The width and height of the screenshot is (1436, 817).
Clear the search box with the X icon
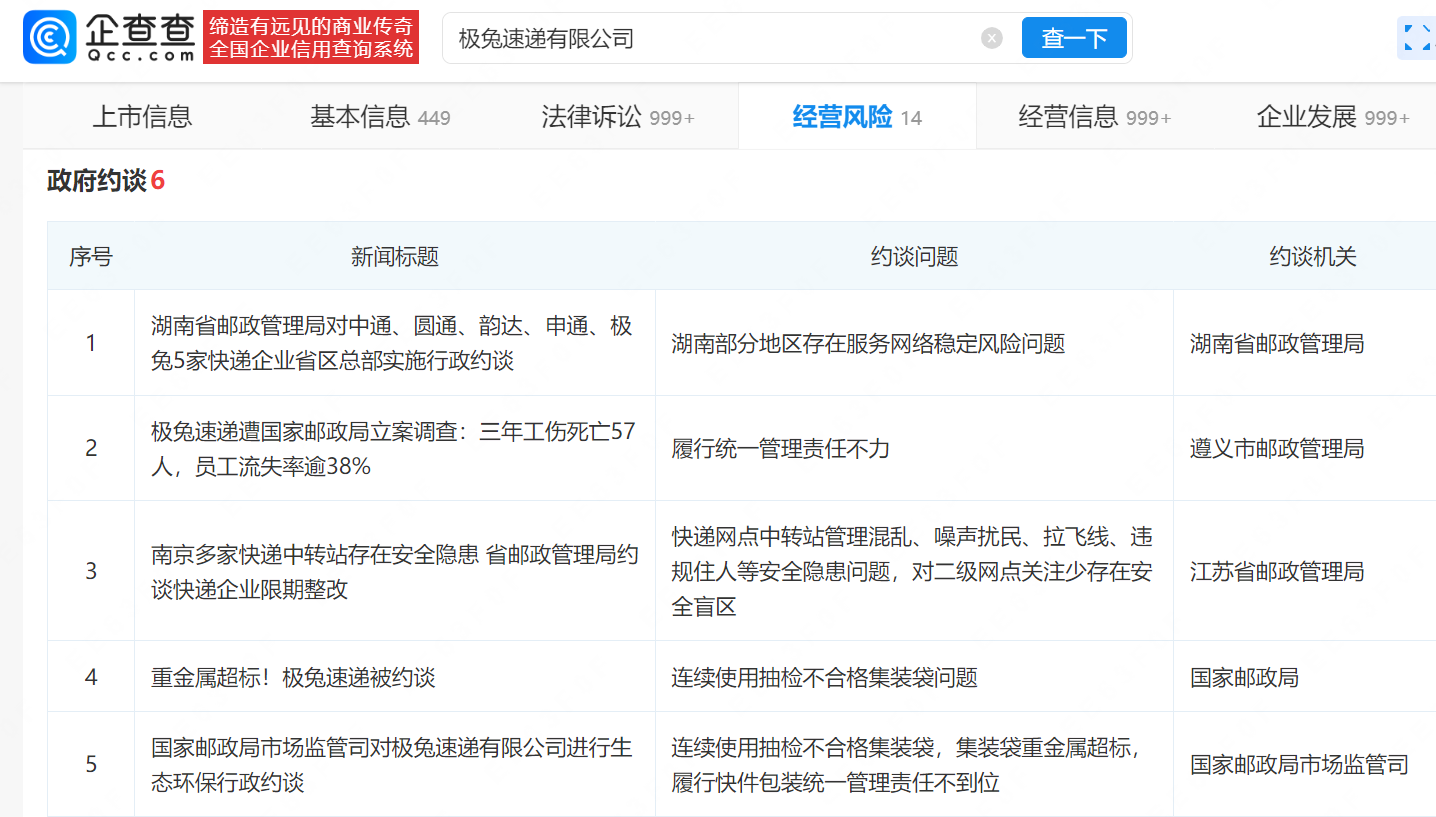(992, 39)
